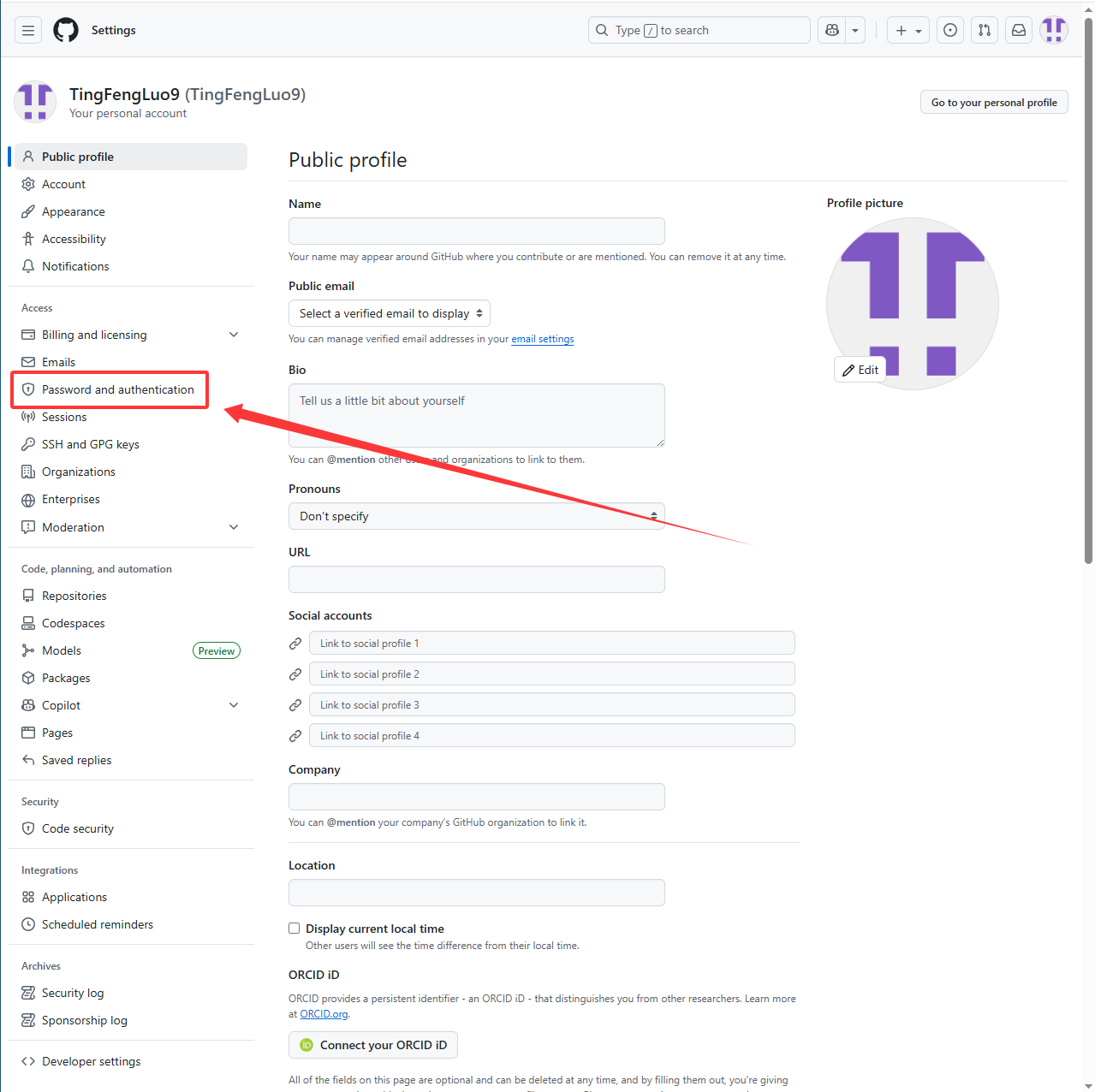The height and width of the screenshot is (1092, 1095).
Task: Follow the email settings link
Action: click(x=543, y=339)
